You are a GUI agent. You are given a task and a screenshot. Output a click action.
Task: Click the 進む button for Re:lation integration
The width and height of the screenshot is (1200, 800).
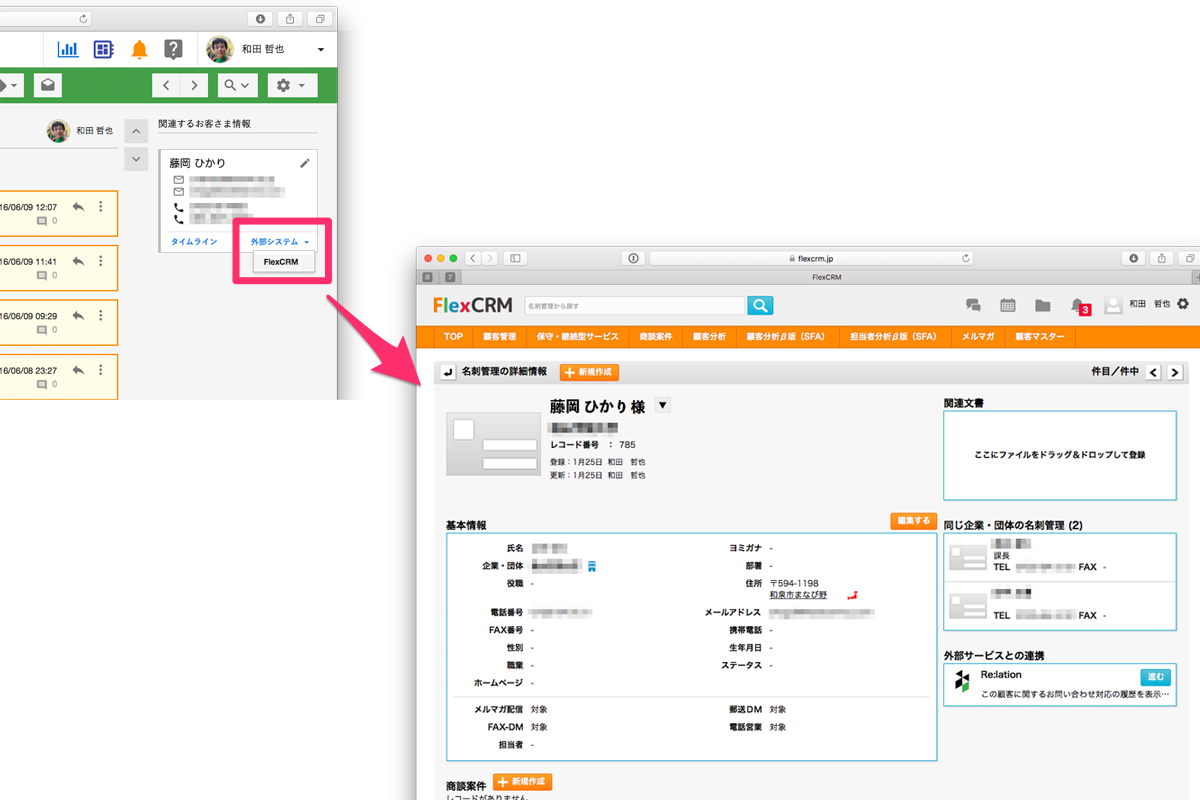[x=1155, y=677]
